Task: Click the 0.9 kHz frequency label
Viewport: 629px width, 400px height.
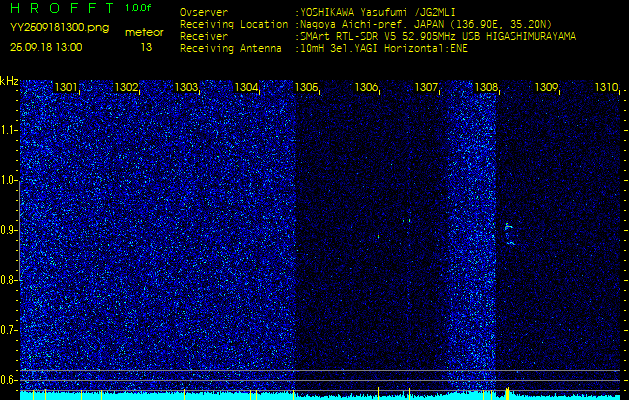Action: click(8, 230)
